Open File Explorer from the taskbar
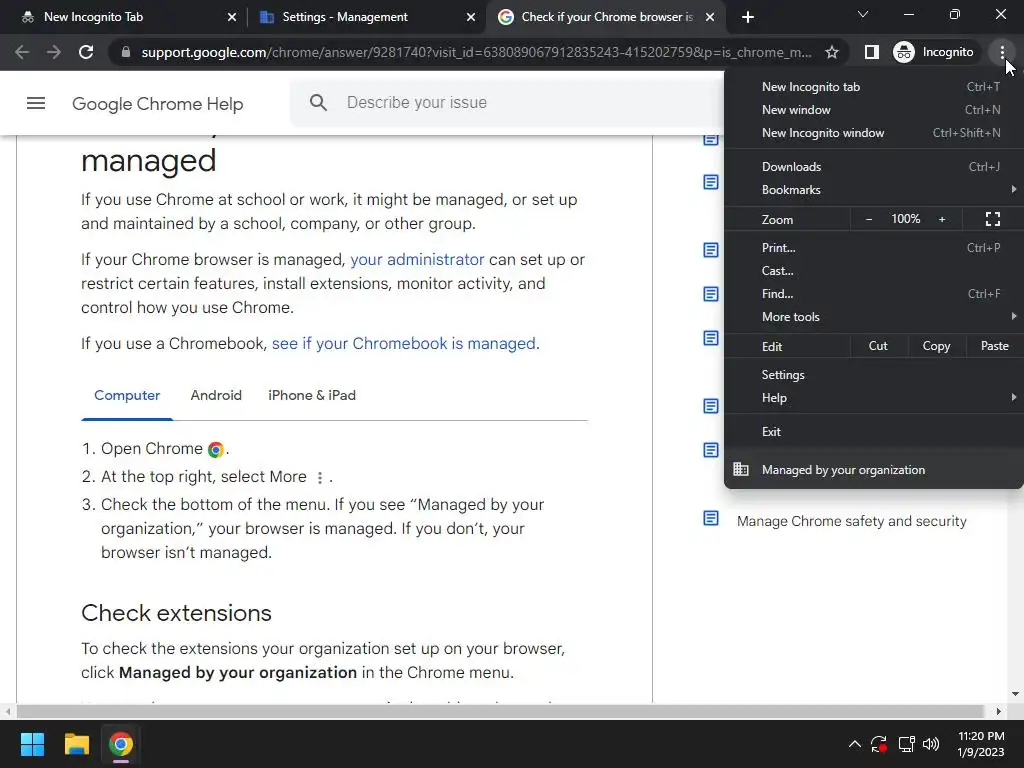 (x=76, y=744)
